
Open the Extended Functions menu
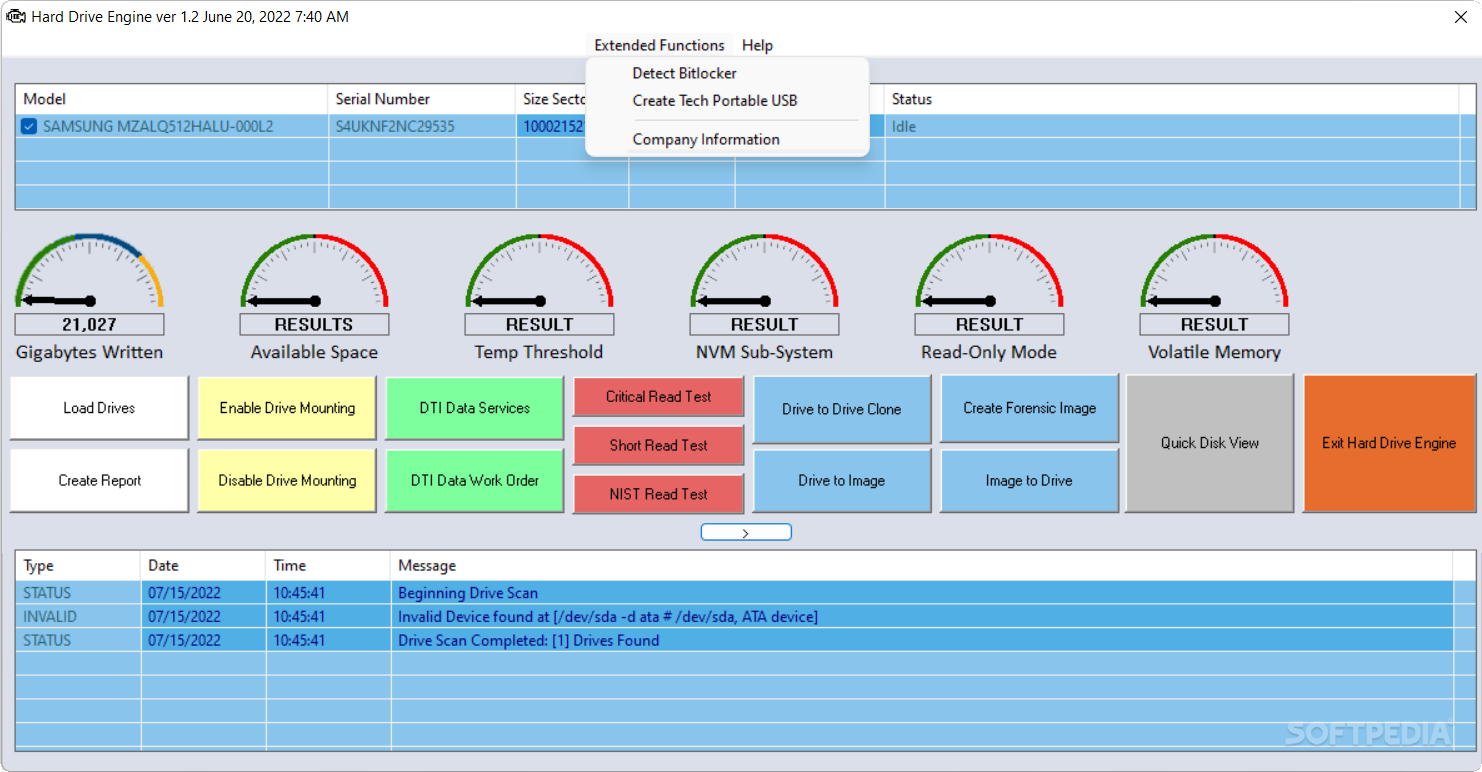[x=659, y=45]
